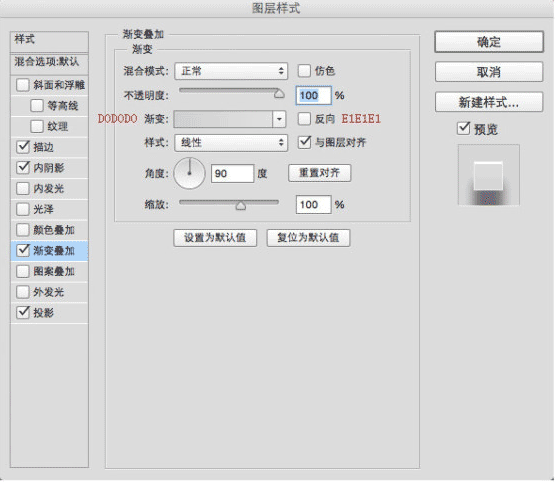Enable the 内发光 checkbox
This screenshot has width=555, height=482.
[23, 188]
